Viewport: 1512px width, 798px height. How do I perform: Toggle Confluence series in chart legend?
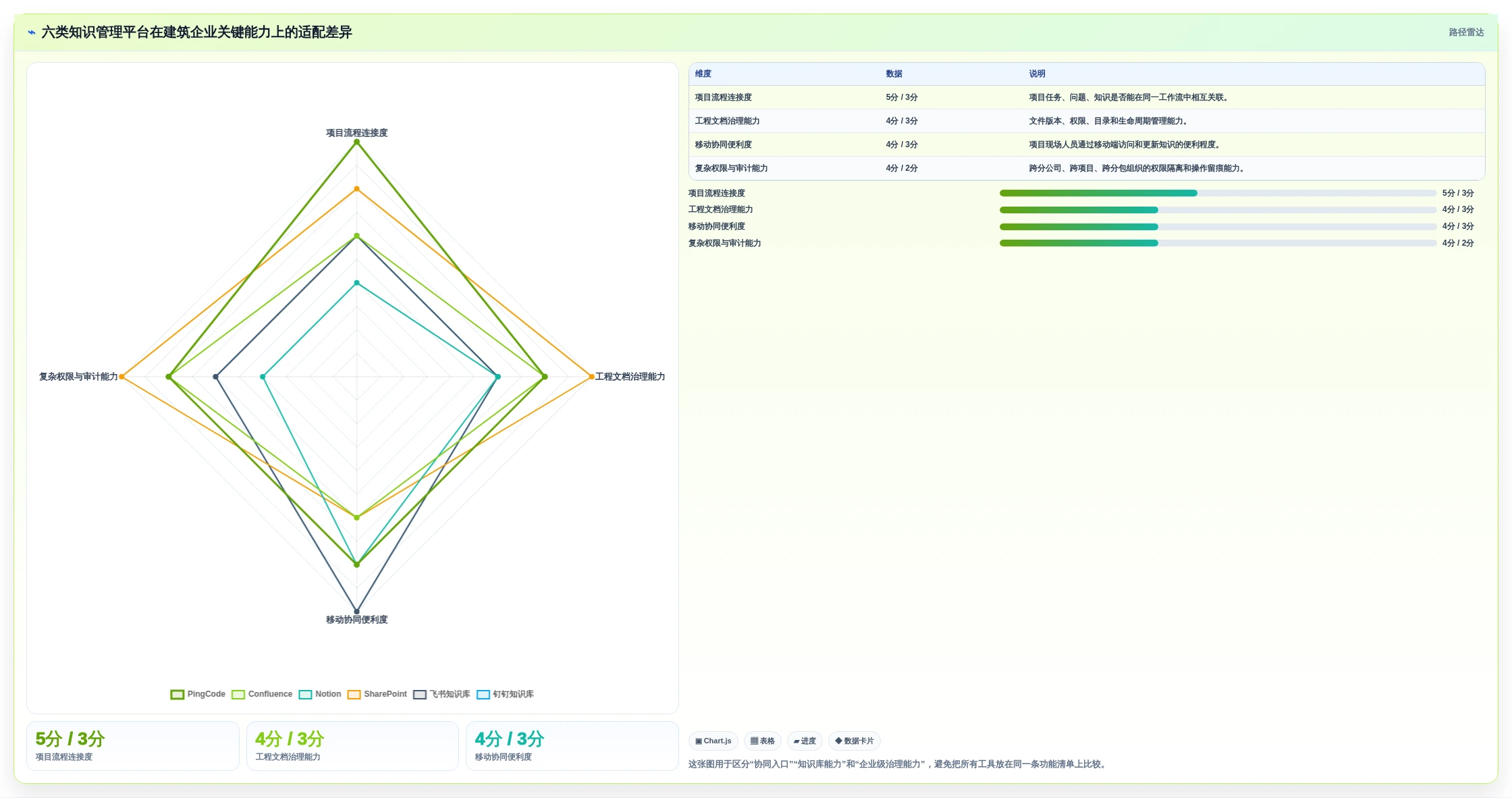(x=262, y=694)
